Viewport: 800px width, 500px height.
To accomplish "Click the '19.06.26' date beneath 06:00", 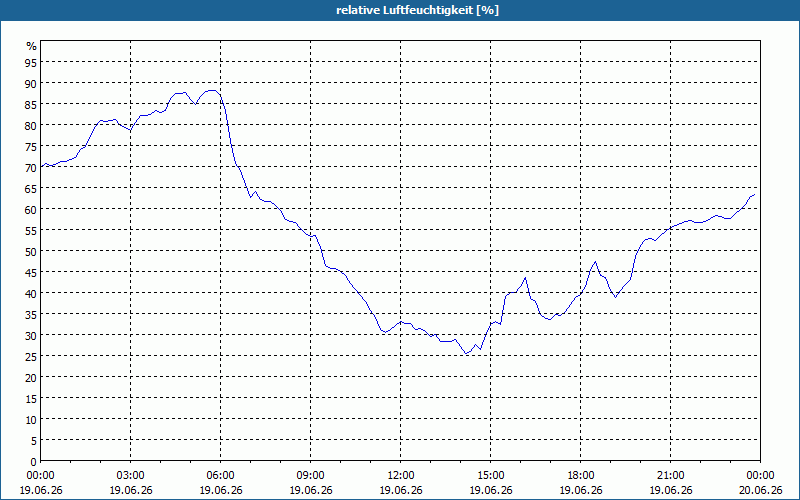I will tap(220, 490).
